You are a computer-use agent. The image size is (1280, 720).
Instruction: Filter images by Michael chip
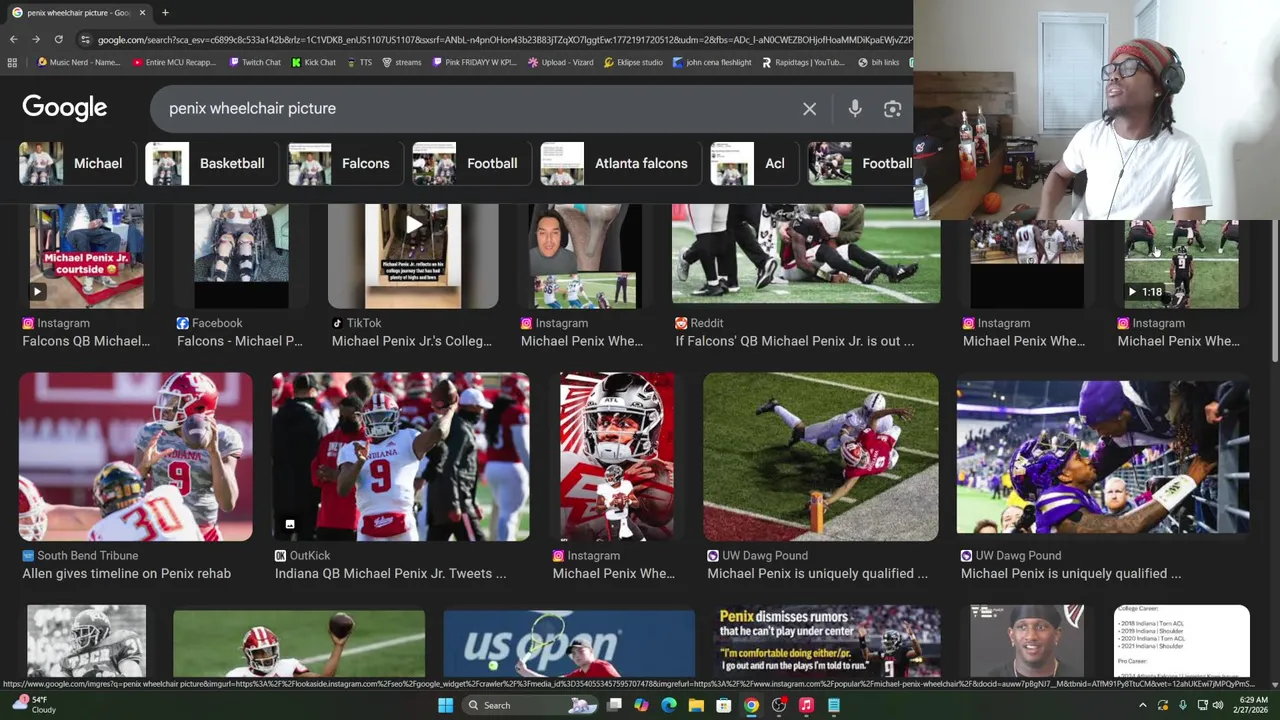76,163
